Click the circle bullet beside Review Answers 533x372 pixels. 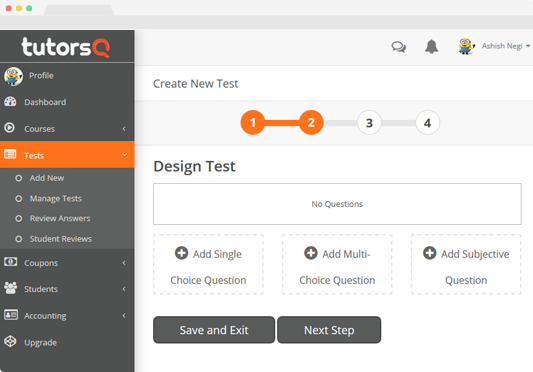tap(19, 218)
